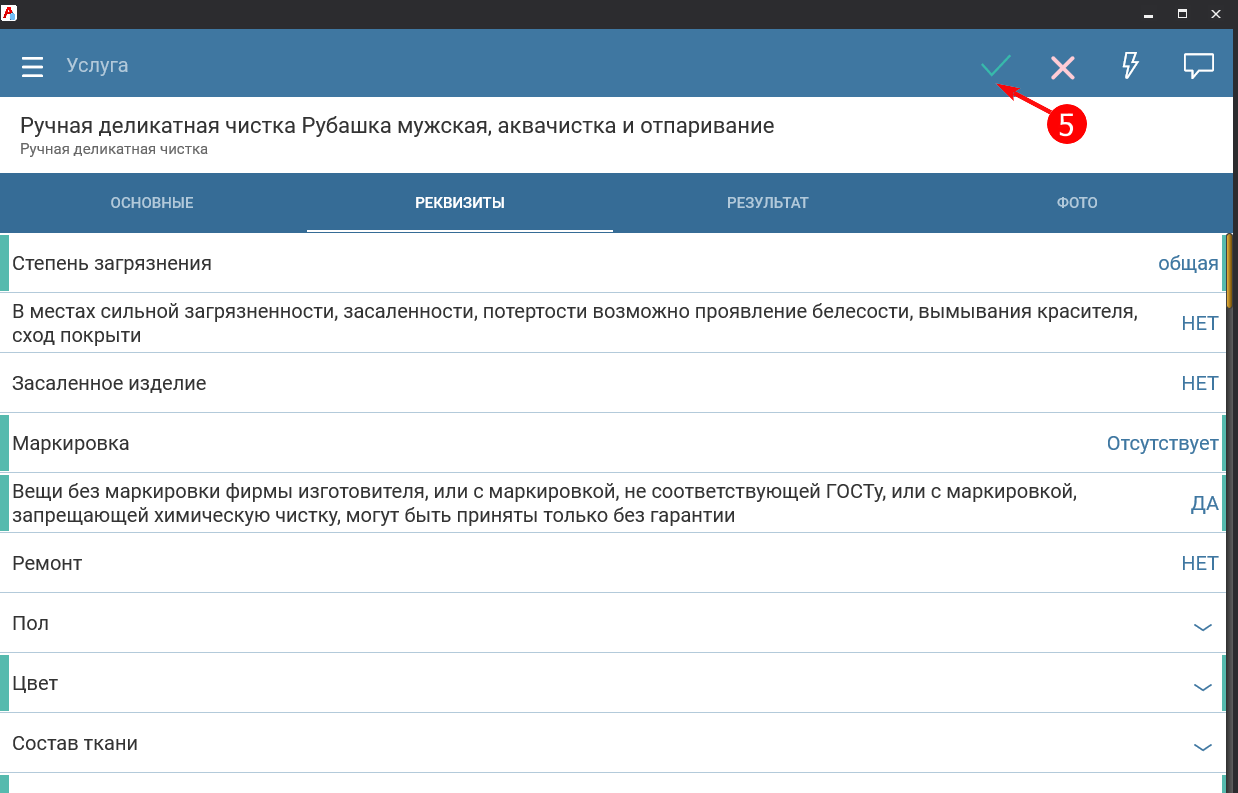
Task: Expand the Состав ткани dropdown chevron
Action: click(1203, 747)
